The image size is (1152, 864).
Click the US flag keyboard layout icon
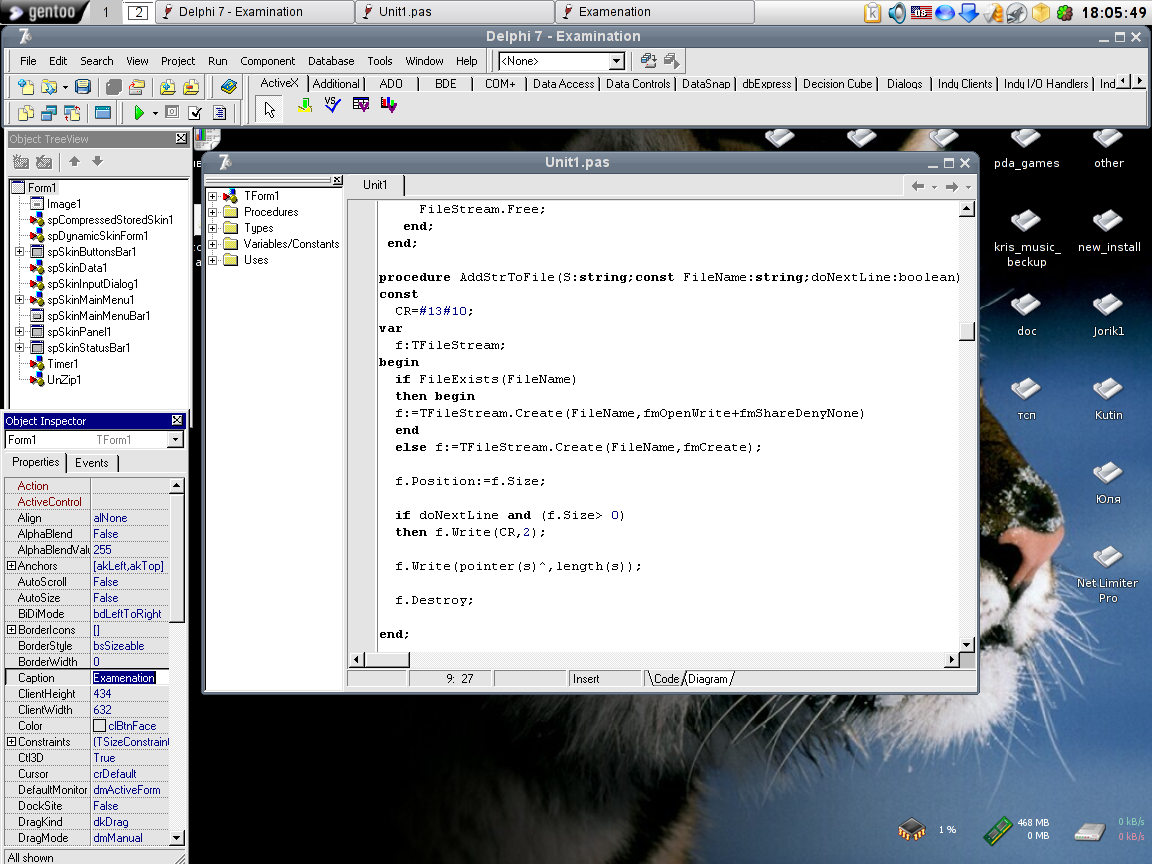point(921,12)
